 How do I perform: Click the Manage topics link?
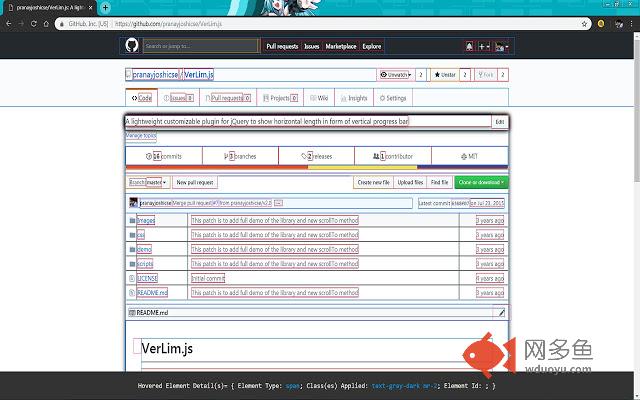(141, 136)
